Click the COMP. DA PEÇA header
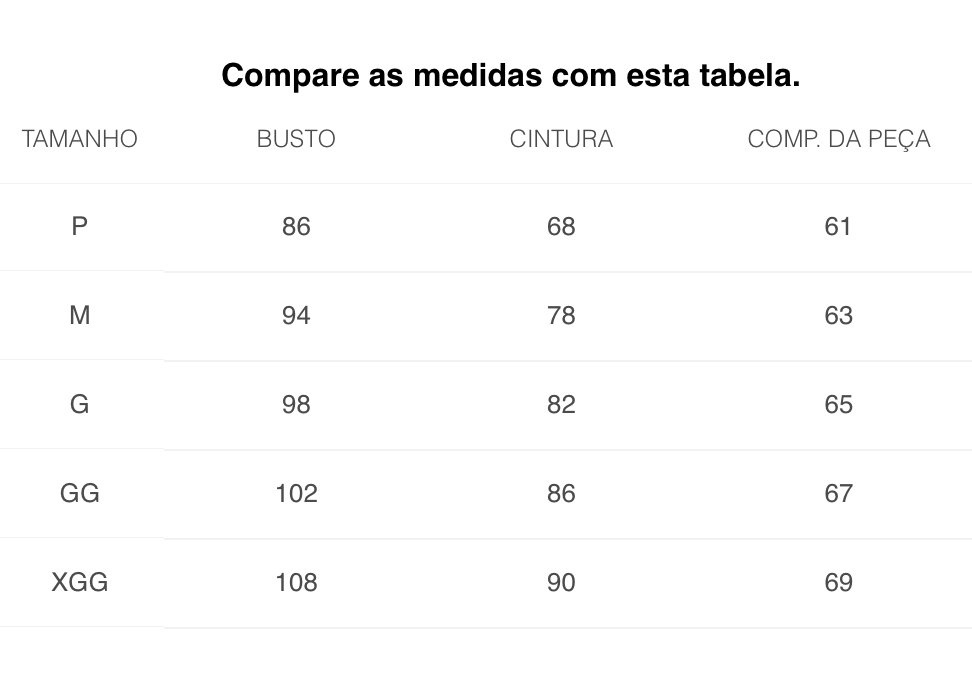The width and height of the screenshot is (972, 688). coord(839,139)
